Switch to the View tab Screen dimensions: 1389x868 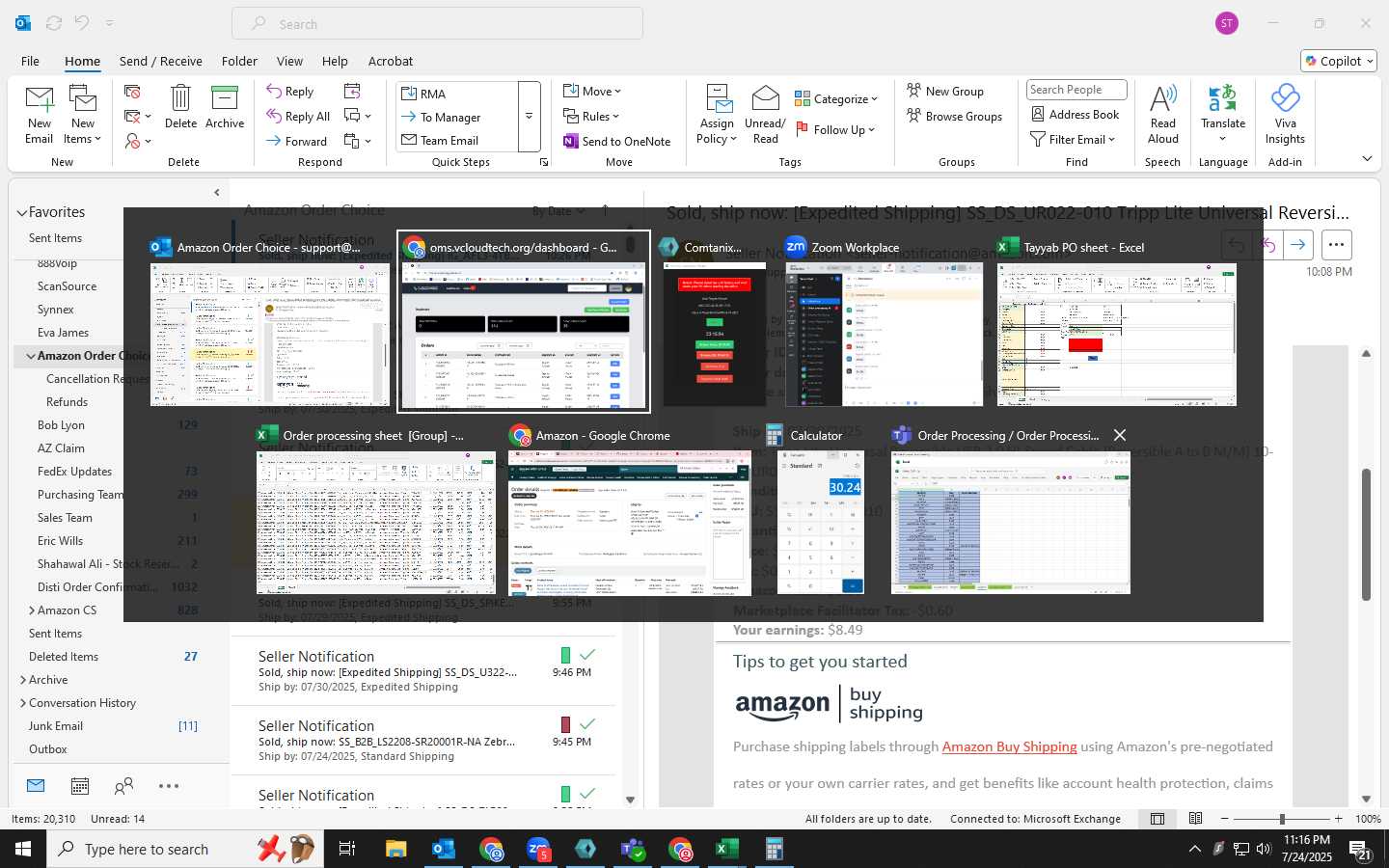point(289,61)
